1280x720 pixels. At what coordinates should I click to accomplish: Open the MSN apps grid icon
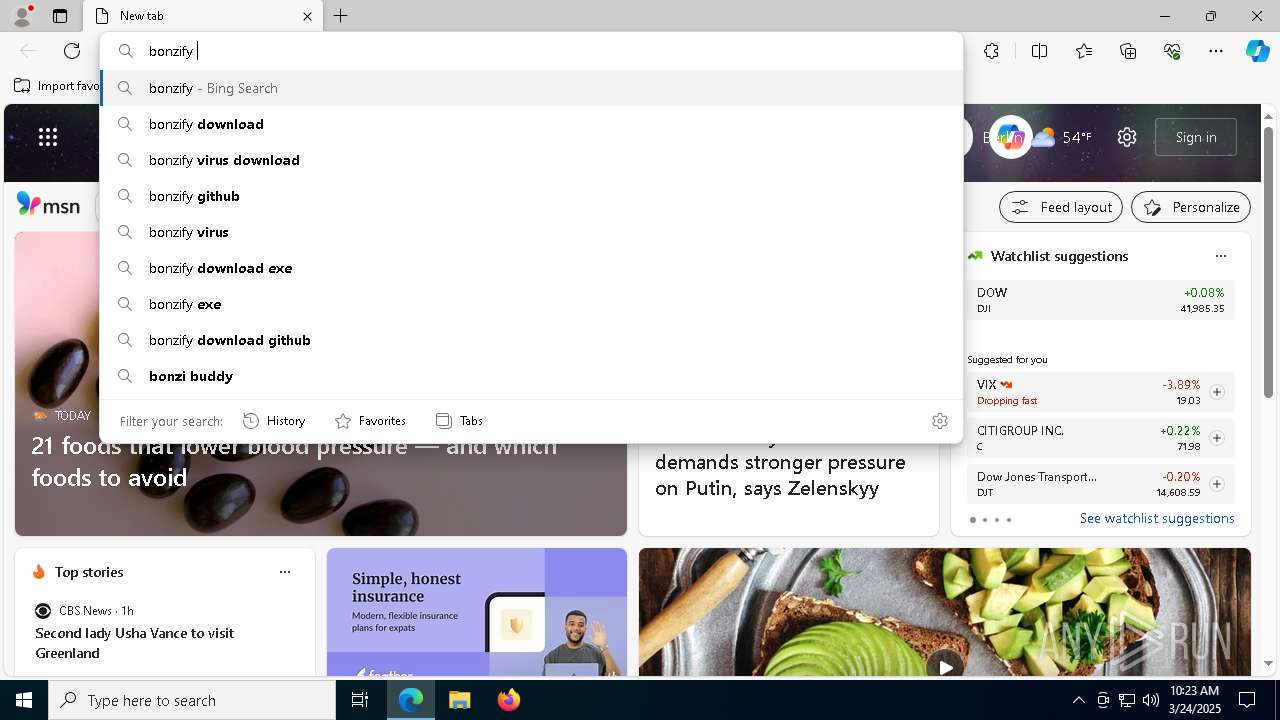(48, 137)
